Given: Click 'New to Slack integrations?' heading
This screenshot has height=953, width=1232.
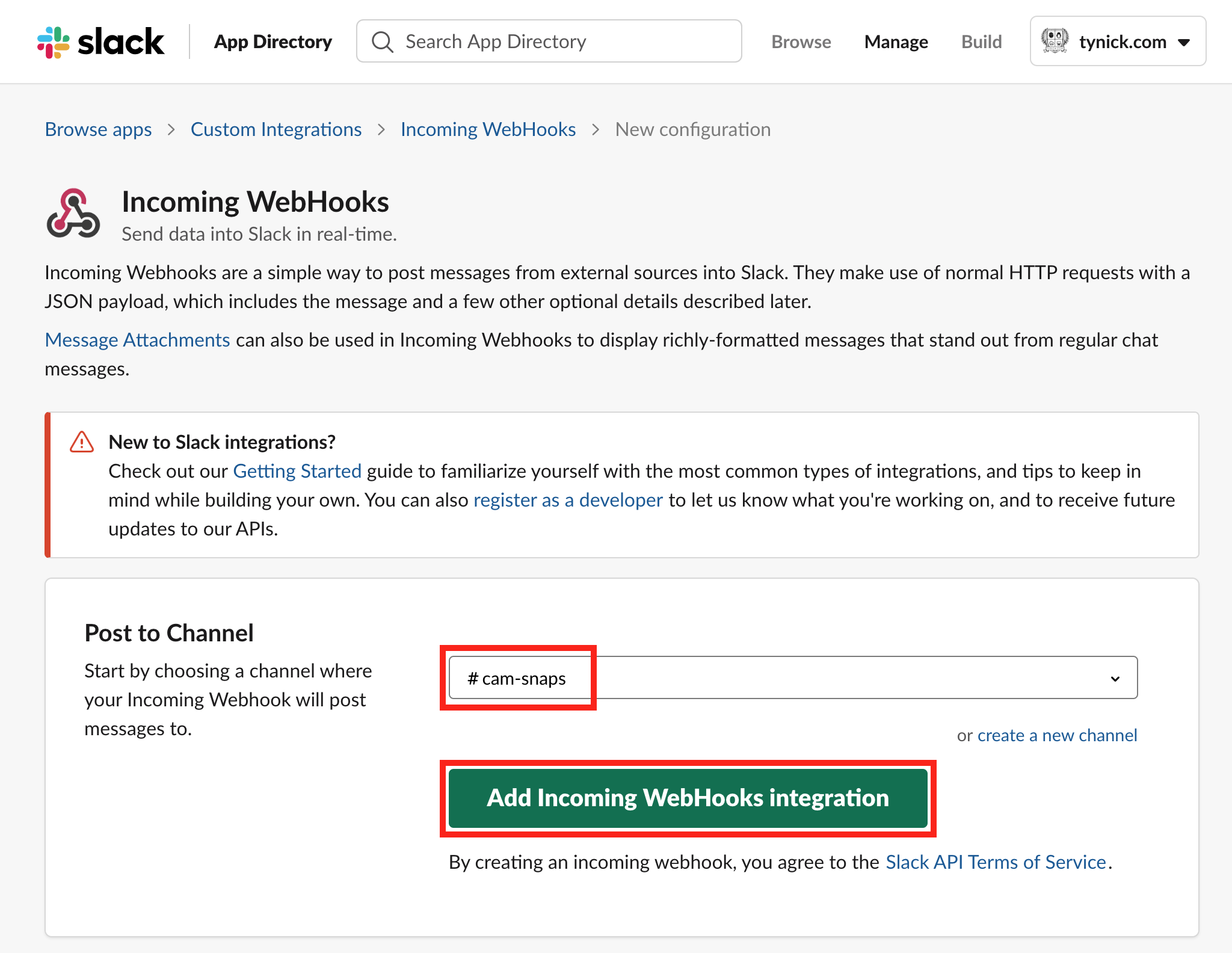Looking at the screenshot, I should click(x=222, y=442).
